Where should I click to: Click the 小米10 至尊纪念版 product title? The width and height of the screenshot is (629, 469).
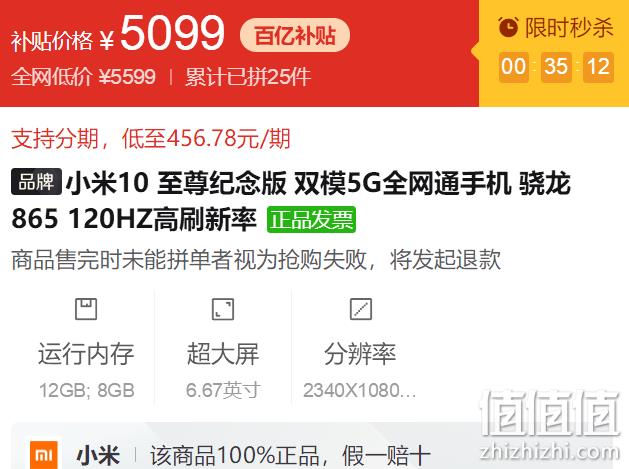(291, 201)
